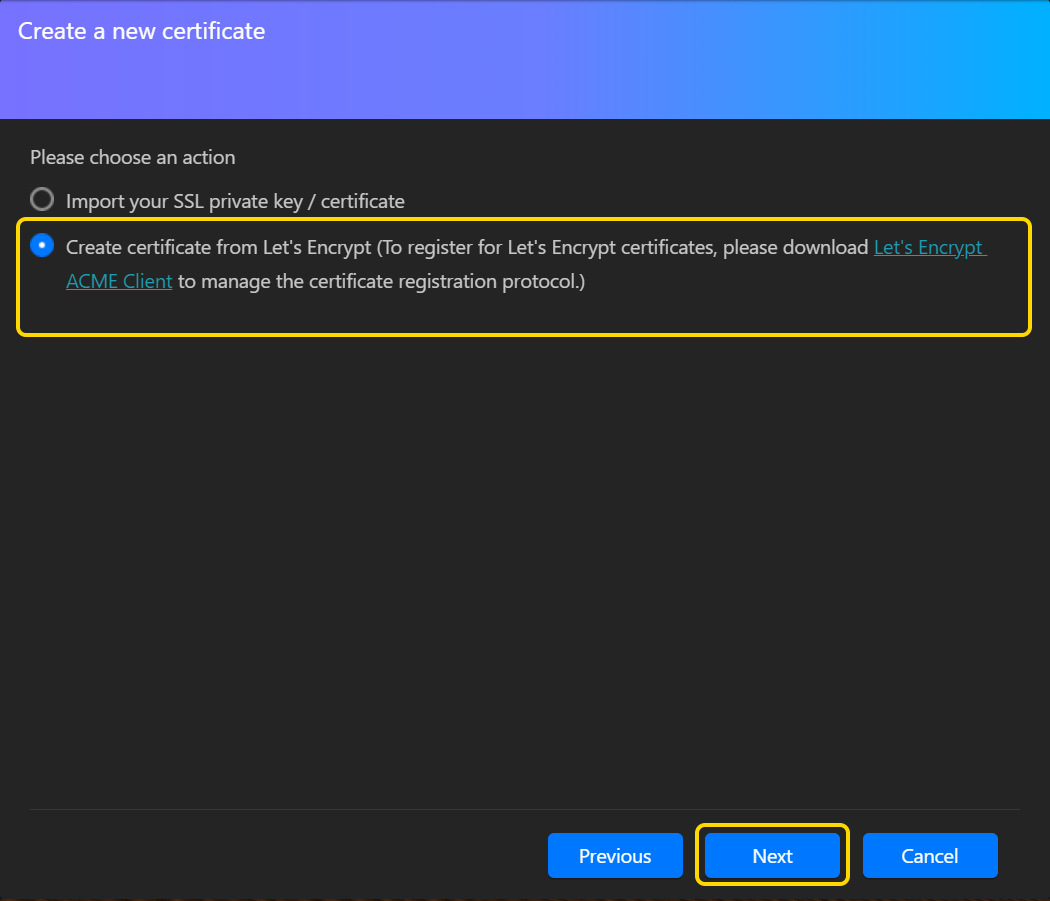Select Import your SSL private key radio
Image resolution: width=1050 pixels, height=901 pixels.
pos(42,200)
